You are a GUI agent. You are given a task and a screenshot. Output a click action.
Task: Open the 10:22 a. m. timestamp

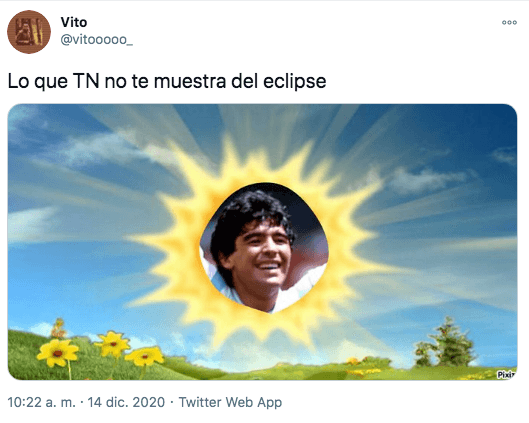(41, 402)
